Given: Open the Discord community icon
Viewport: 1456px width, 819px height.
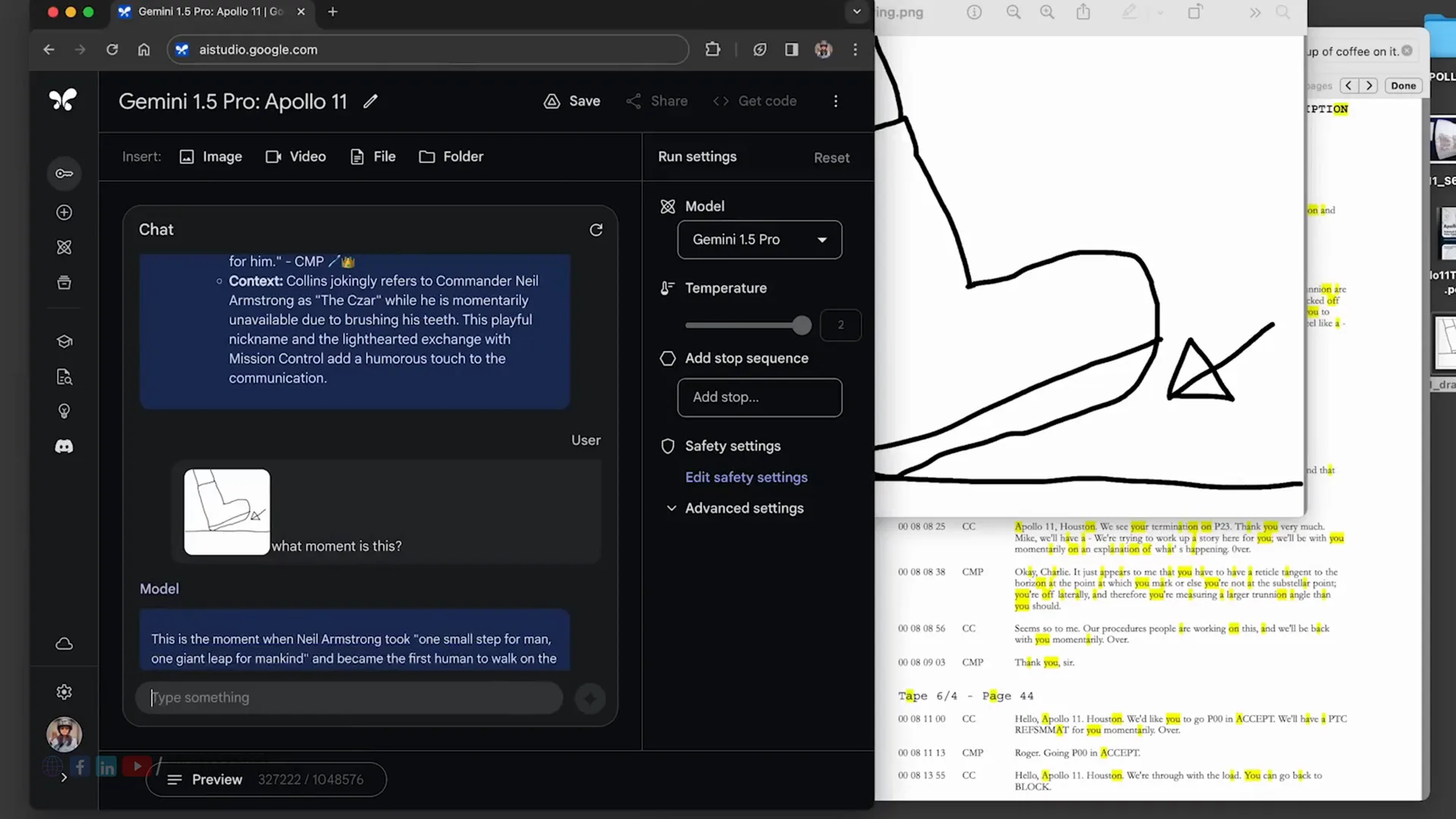Looking at the screenshot, I should coord(64,447).
